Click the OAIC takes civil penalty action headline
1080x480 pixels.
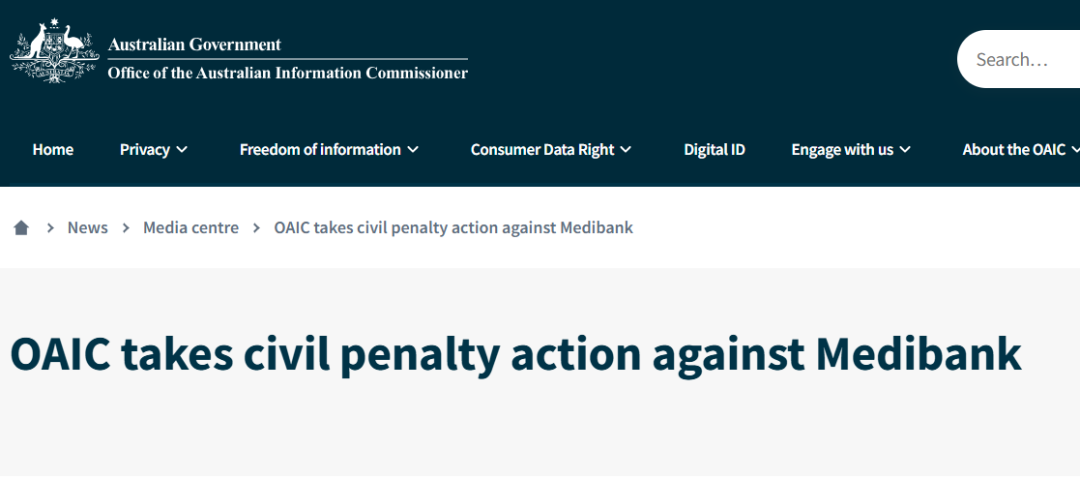click(x=515, y=355)
